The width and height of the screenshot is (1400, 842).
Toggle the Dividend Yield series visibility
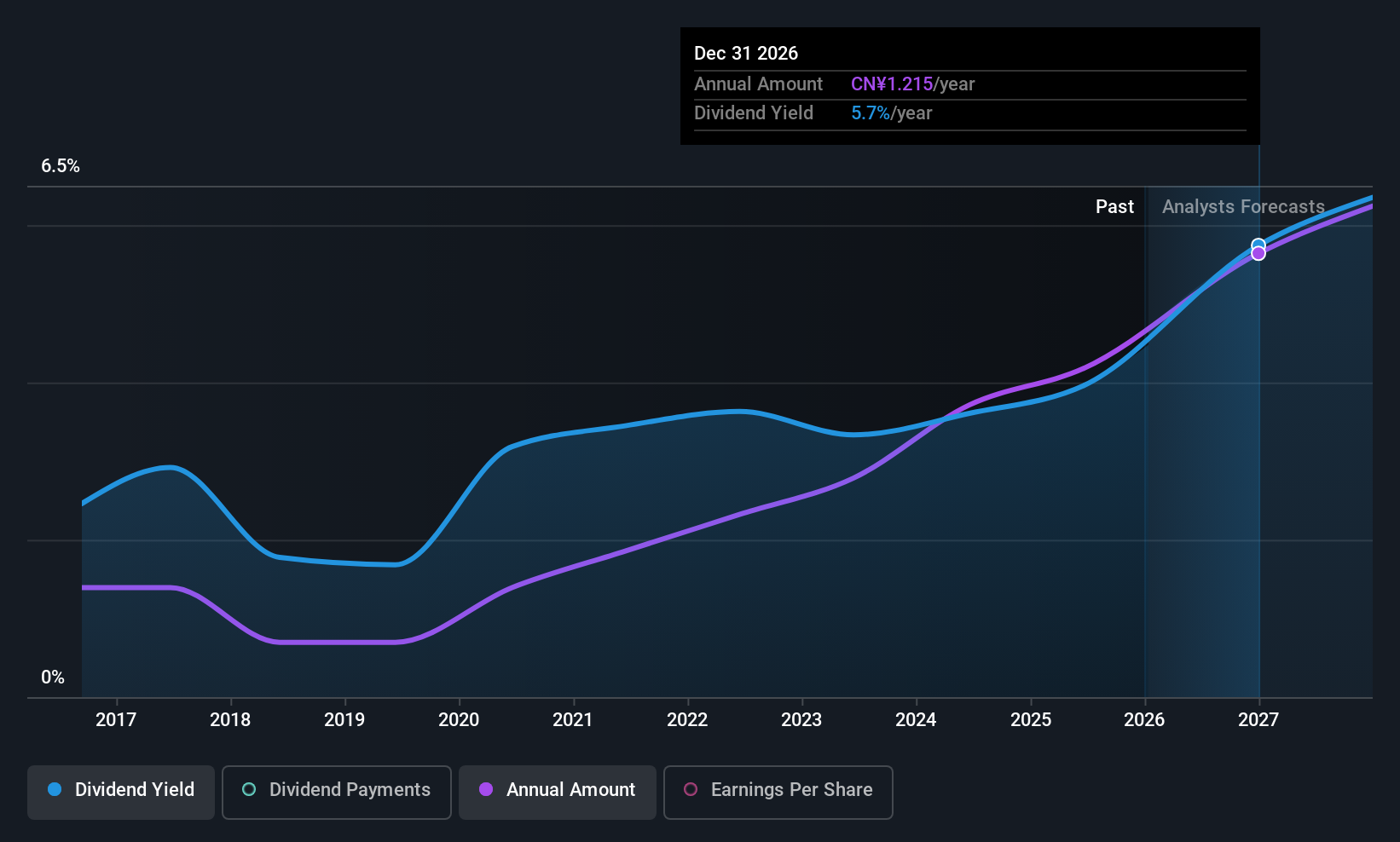coord(120,791)
